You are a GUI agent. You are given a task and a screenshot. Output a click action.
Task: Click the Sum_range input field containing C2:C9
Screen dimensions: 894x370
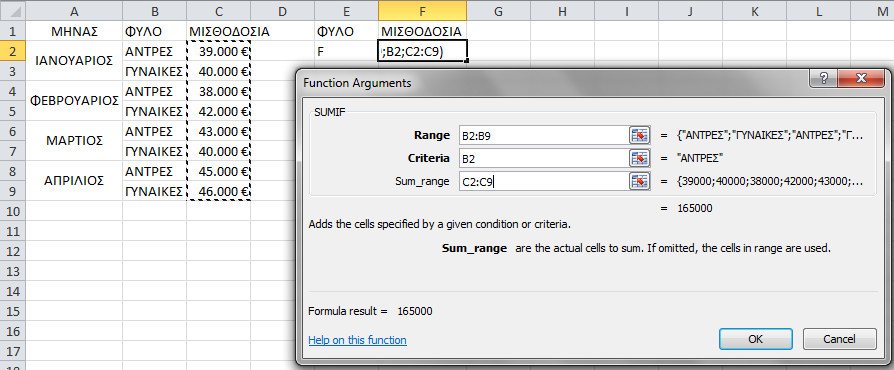[543, 181]
